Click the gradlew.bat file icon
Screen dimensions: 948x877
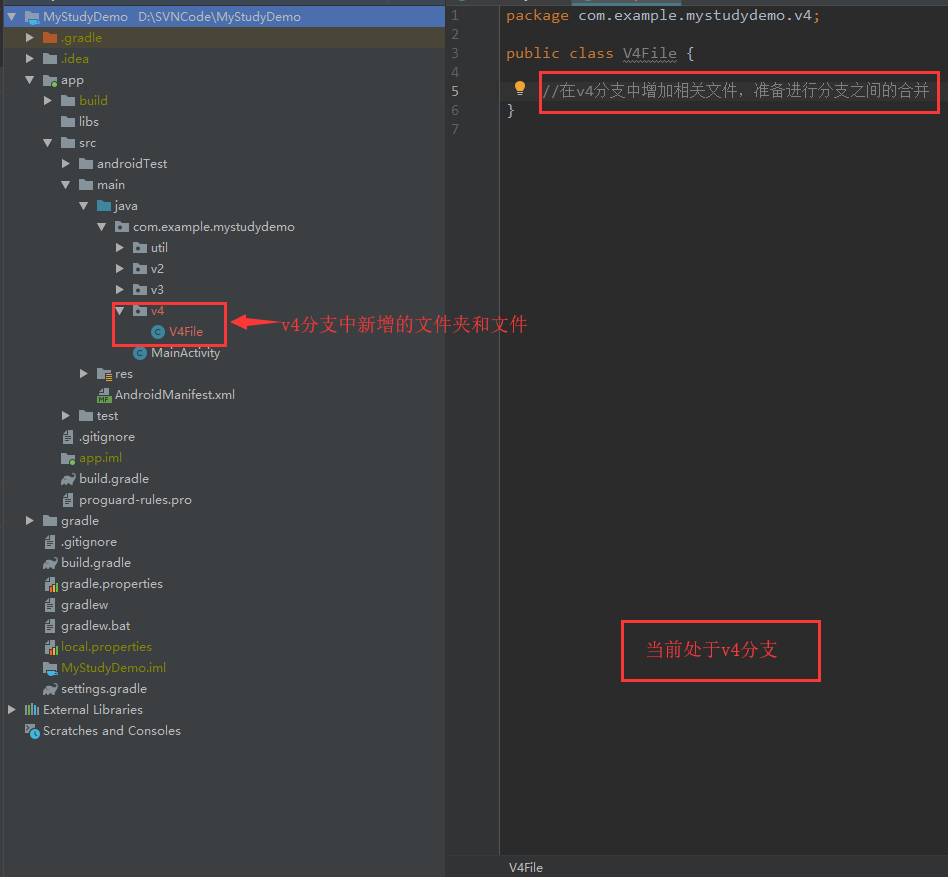point(50,626)
